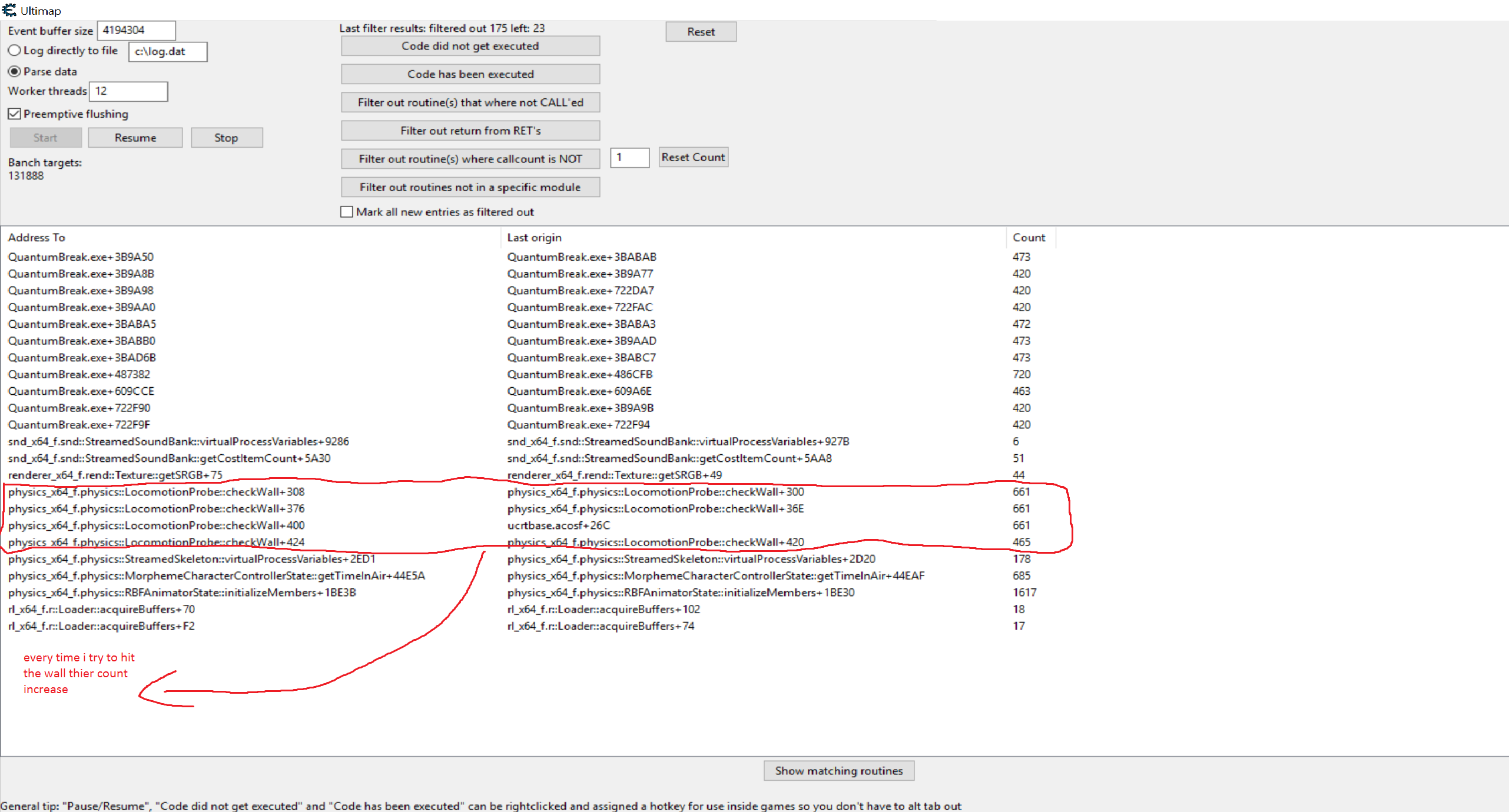
Task: Click the Reset button
Action: pos(700,32)
